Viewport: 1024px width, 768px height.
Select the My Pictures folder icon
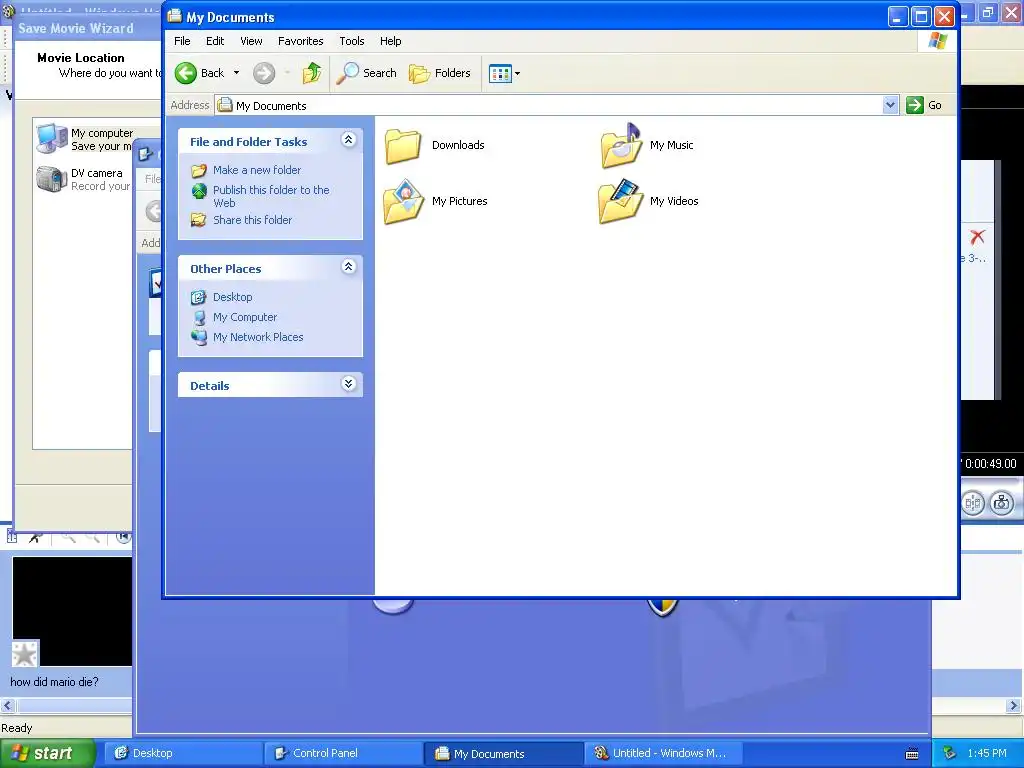click(x=403, y=201)
